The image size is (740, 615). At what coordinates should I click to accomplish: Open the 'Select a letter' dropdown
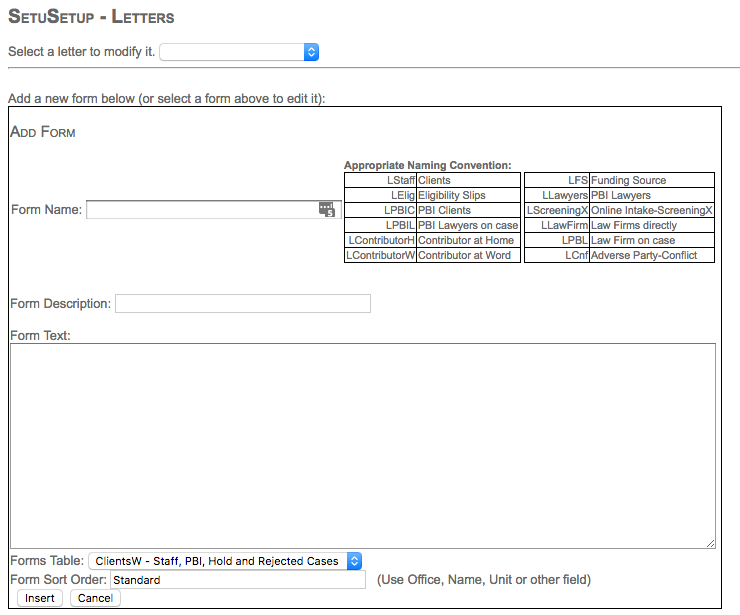pyautogui.click(x=239, y=51)
